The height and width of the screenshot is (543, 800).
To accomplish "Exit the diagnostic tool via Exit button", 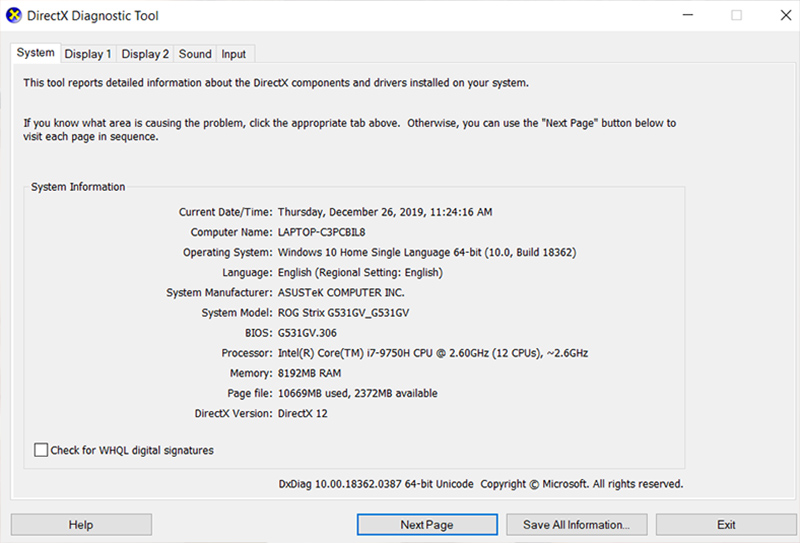I will 726,525.
